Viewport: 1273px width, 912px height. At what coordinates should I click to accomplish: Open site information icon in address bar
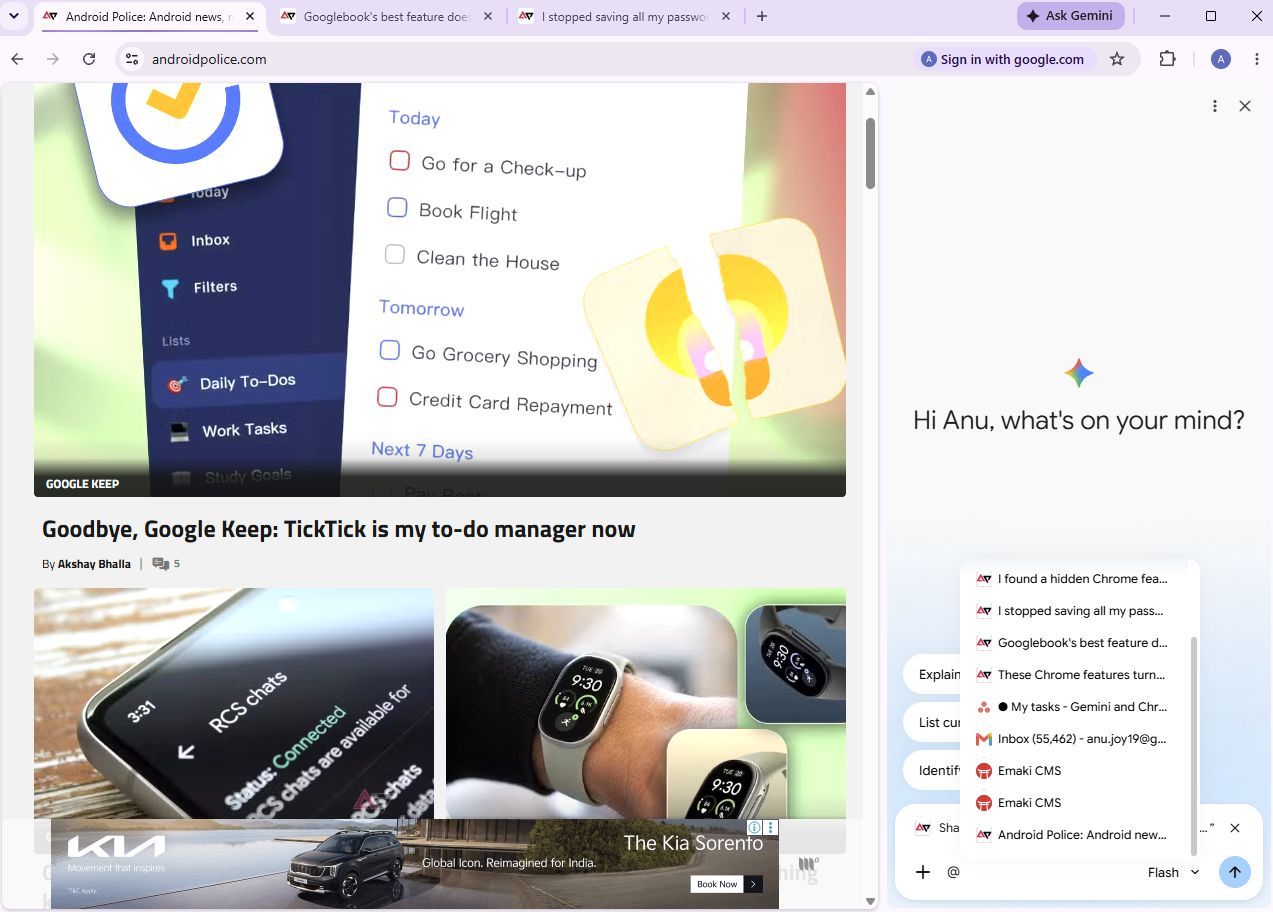tap(132, 59)
